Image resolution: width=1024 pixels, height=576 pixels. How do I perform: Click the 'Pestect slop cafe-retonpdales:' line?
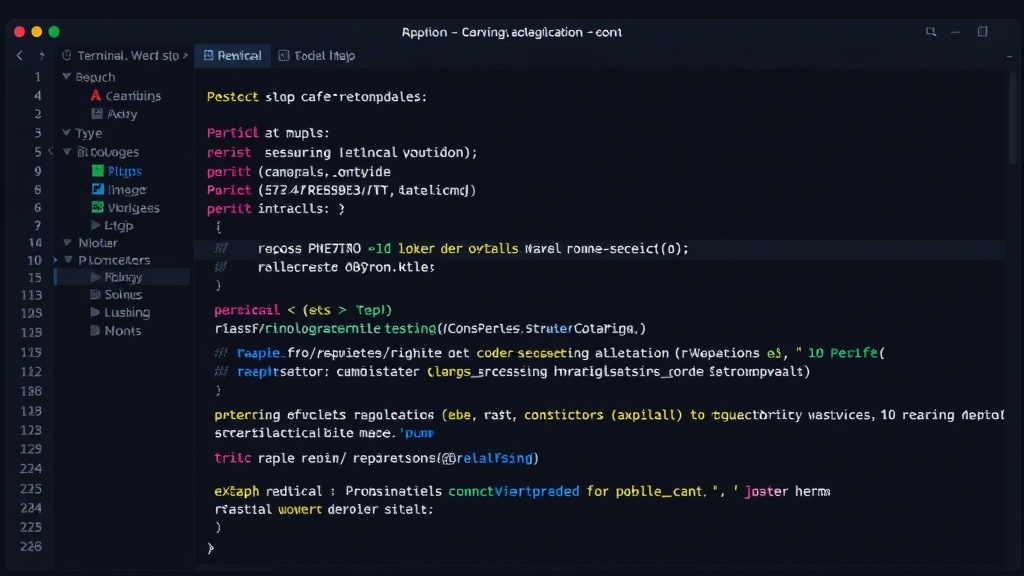tap(317, 97)
